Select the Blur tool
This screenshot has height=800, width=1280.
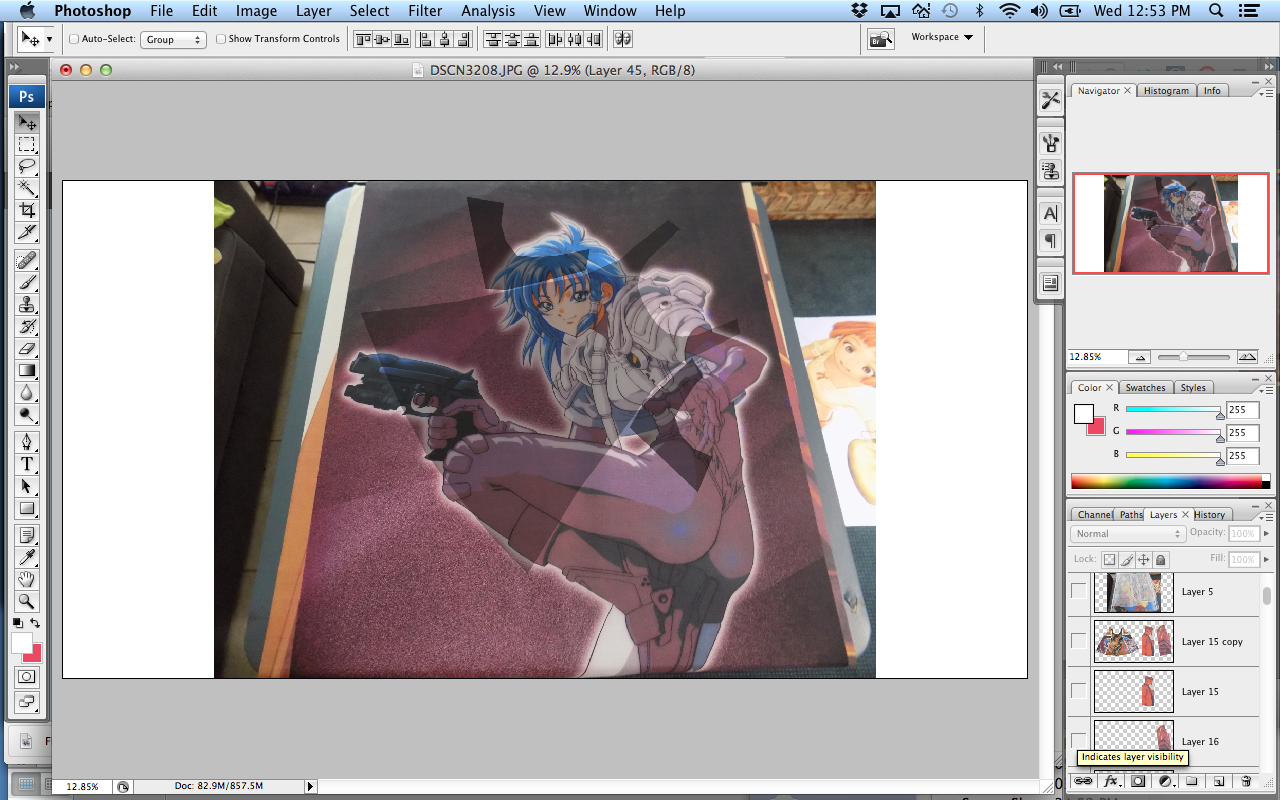tap(27, 393)
